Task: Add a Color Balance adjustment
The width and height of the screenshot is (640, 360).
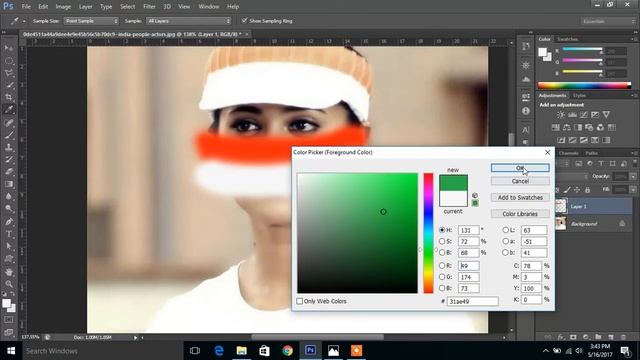Action: 567,127
